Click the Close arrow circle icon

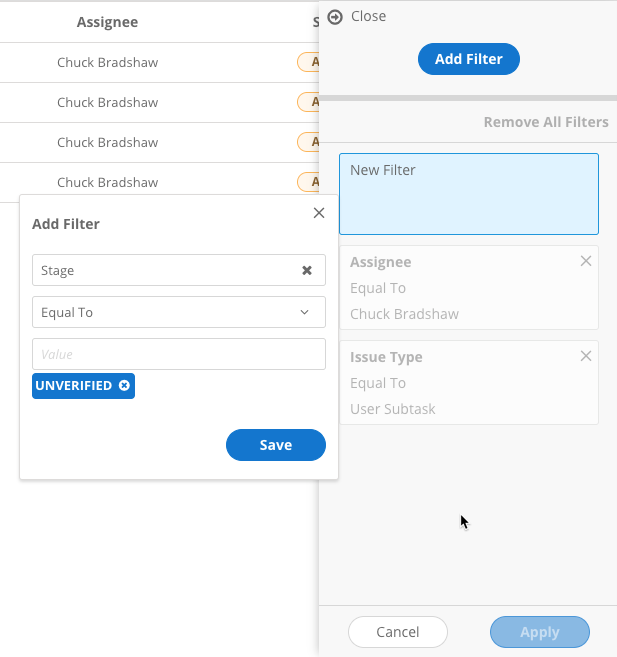click(335, 17)
